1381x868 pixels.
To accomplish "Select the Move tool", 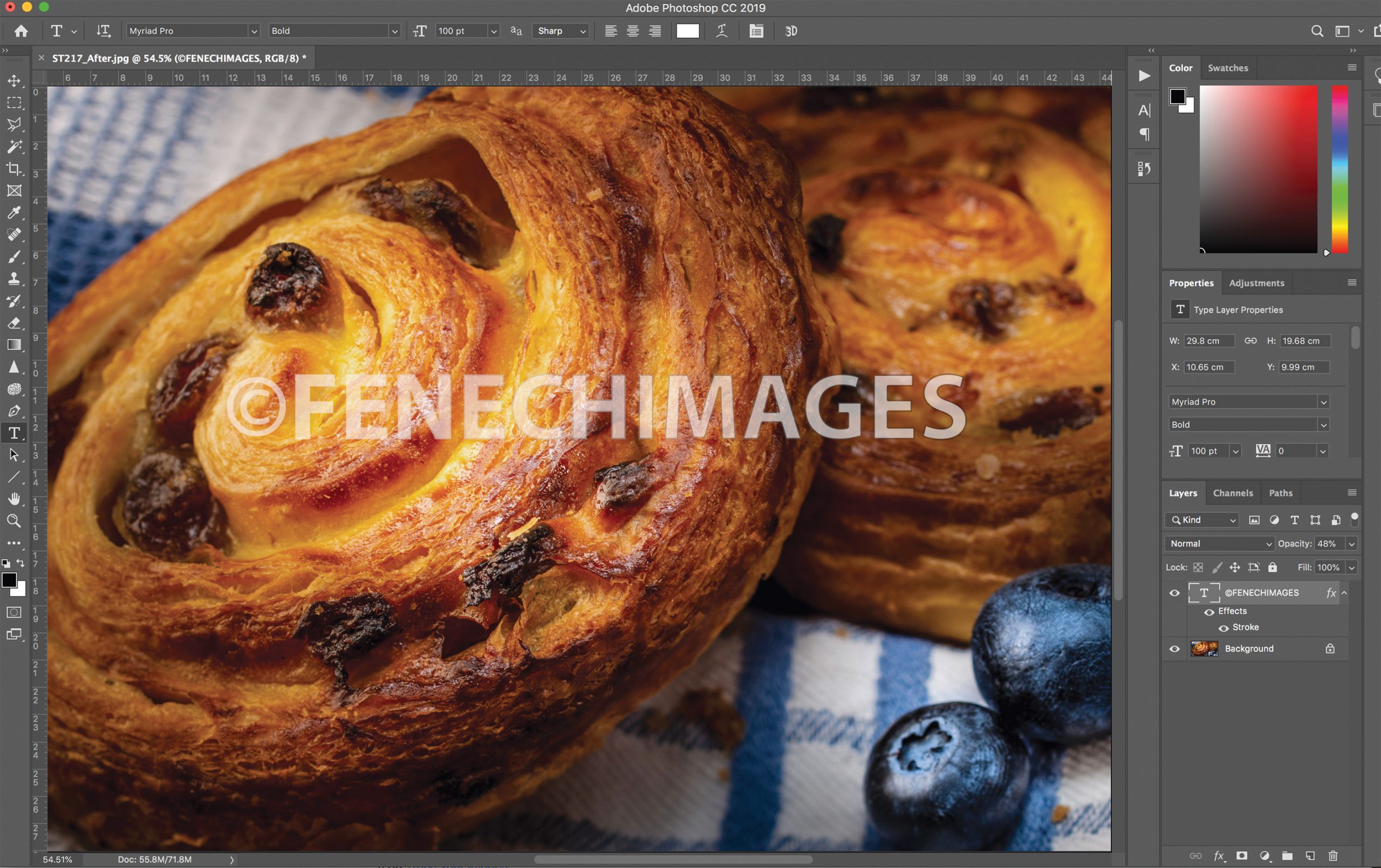I will (x=15, y=81).
